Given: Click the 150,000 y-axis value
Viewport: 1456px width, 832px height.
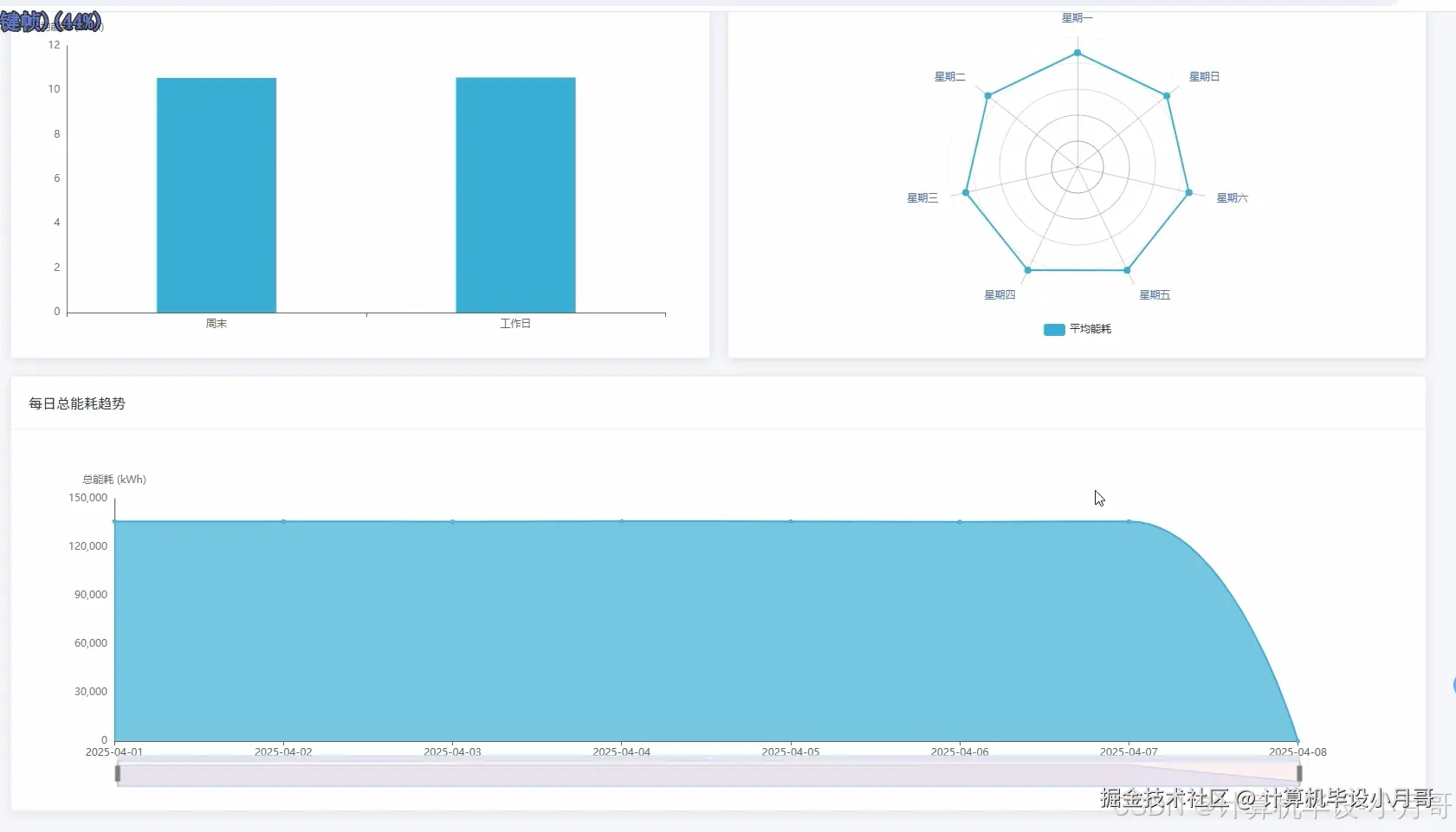Looking at the screenshot, I should pos(88,498).
